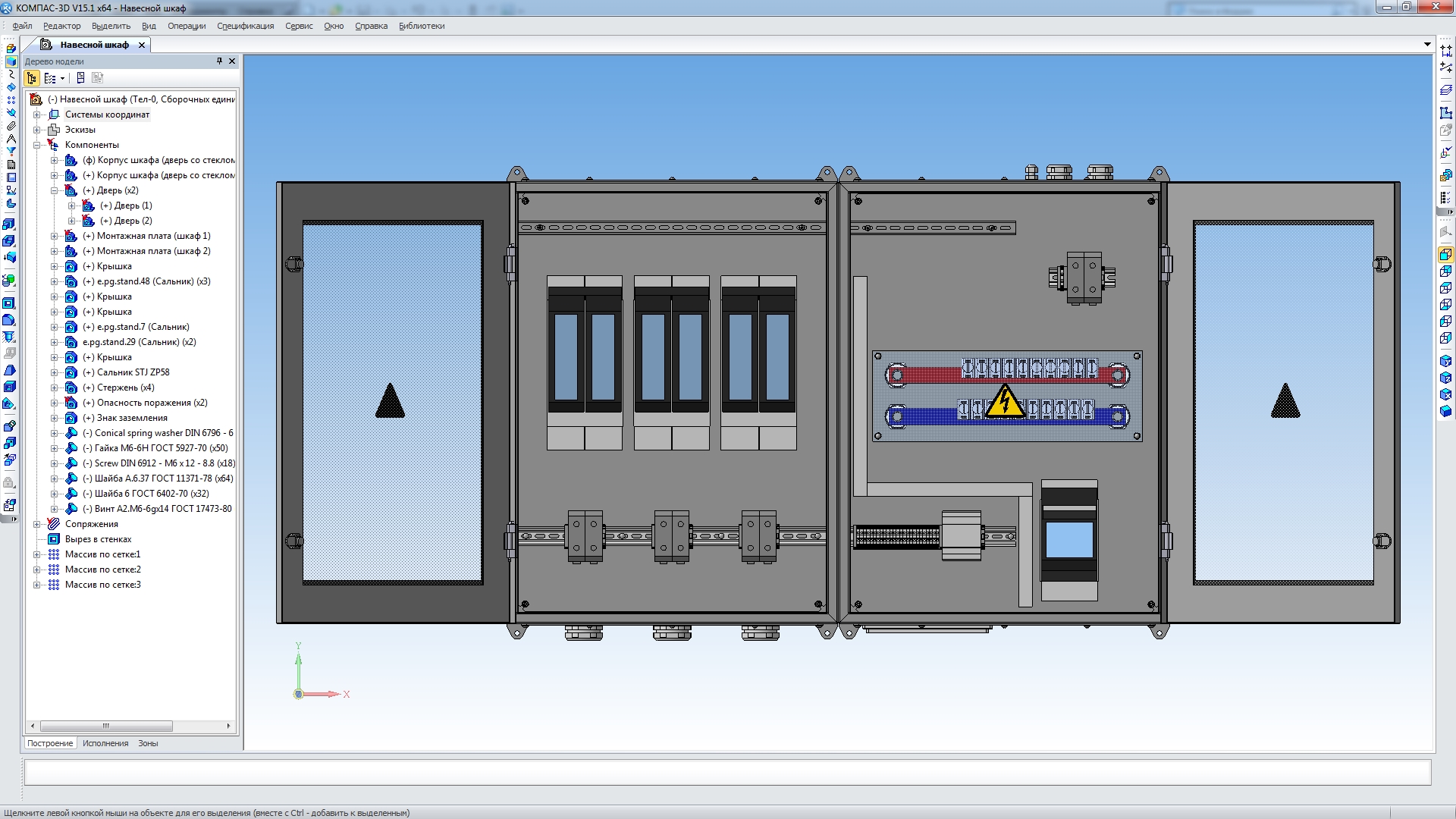The width and height of the screenshot is (1456, 819).
Task: Expand the Компоненты tree node
Action: 38,144
